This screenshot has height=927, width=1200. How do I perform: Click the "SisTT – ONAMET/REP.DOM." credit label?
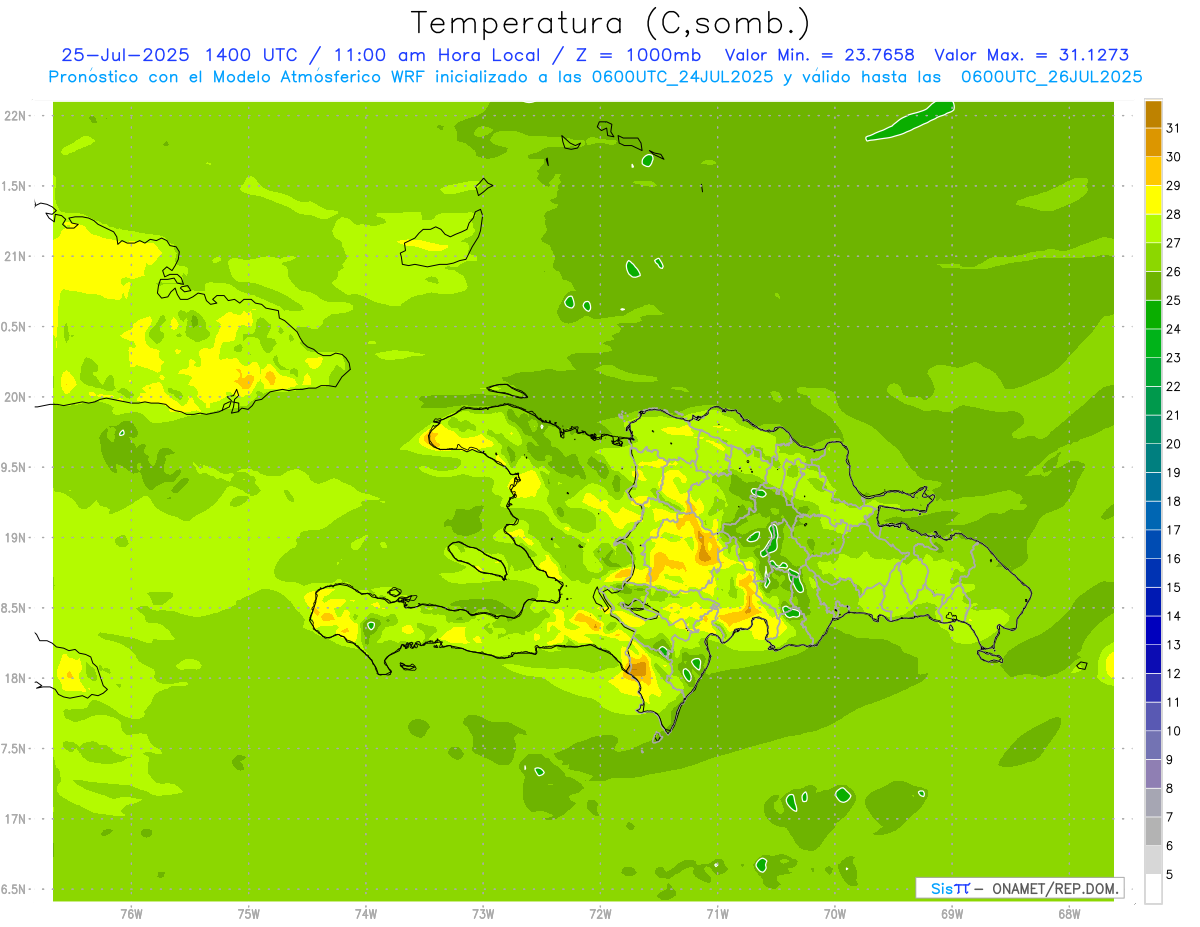pyautogui.click(x=1019, y=888)
